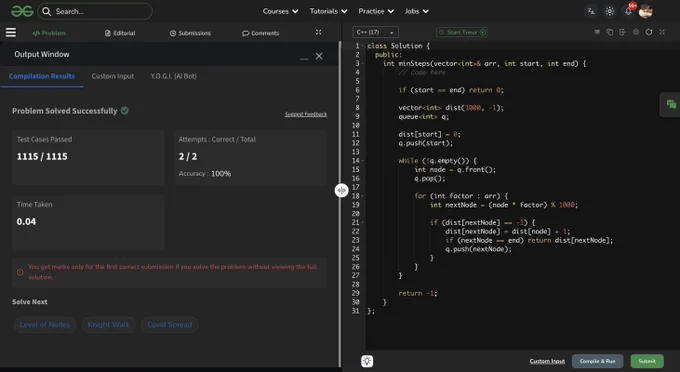
Task: Select the Custom Input tab
Action: pos(113,76)
